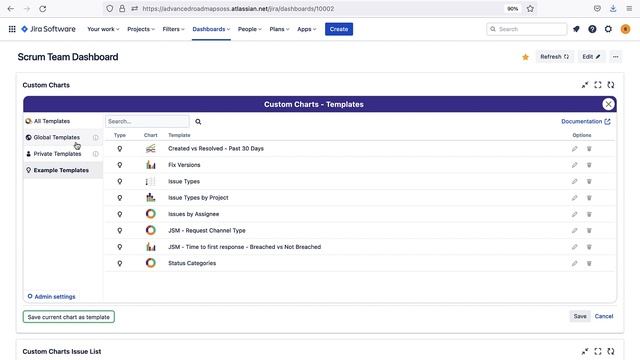This screenshot has height=360, width=640.
Task: Open the JSM Time to first response template
Action: (x=244, y=247)
